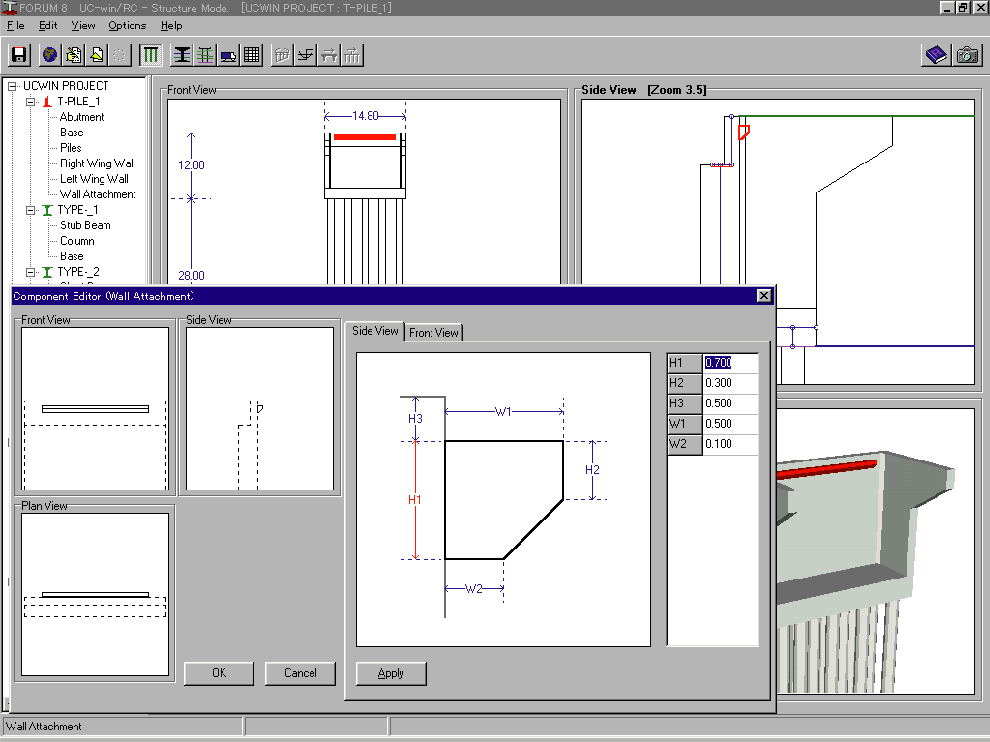
Task: Select Stub Beam in the project tree
Action: pos(85,225)
